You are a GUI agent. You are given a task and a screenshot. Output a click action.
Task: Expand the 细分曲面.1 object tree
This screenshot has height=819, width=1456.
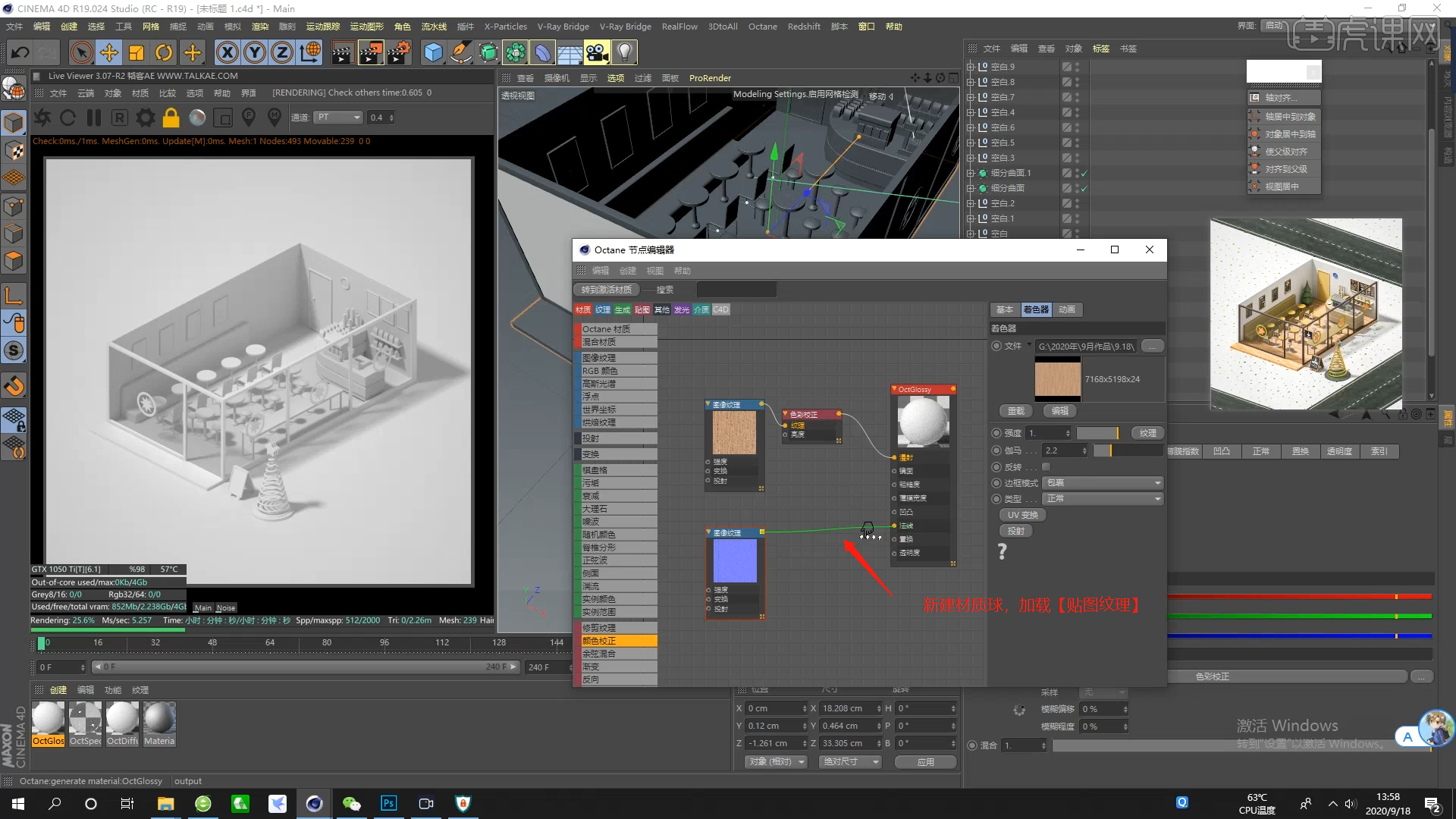(x=970, y=173)
